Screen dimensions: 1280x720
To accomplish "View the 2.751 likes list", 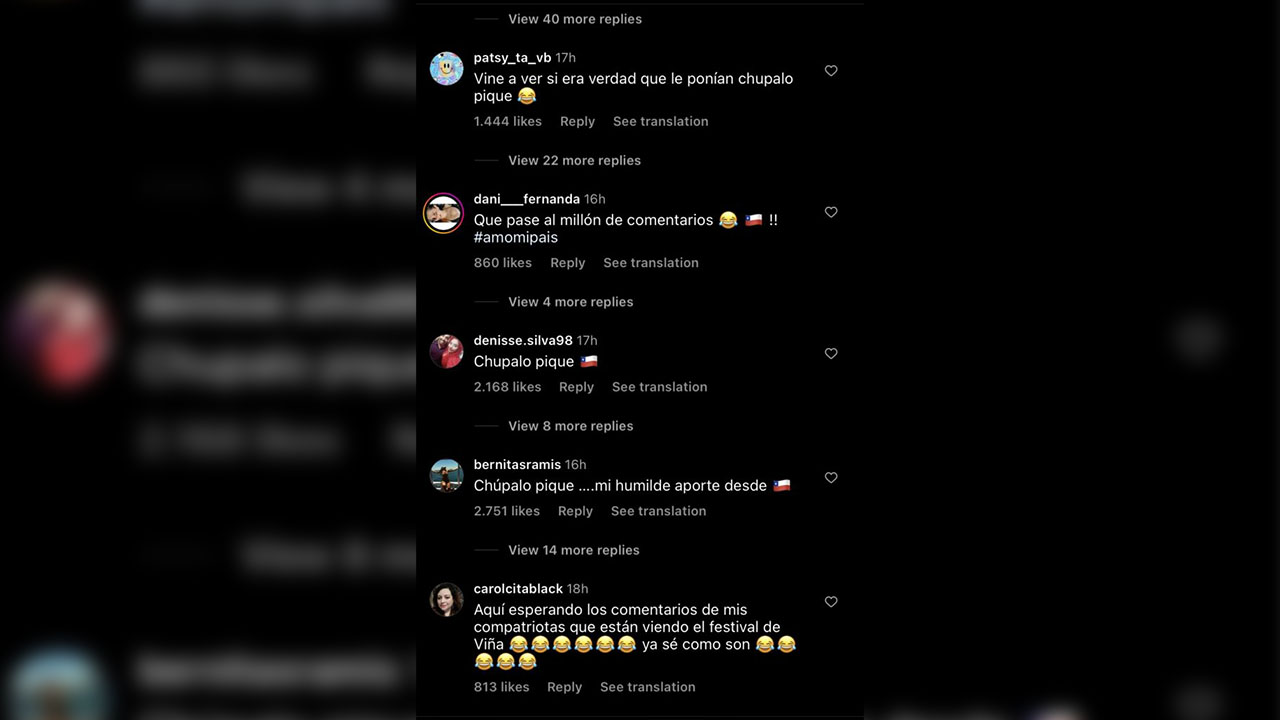I will (x=507, y=511).
